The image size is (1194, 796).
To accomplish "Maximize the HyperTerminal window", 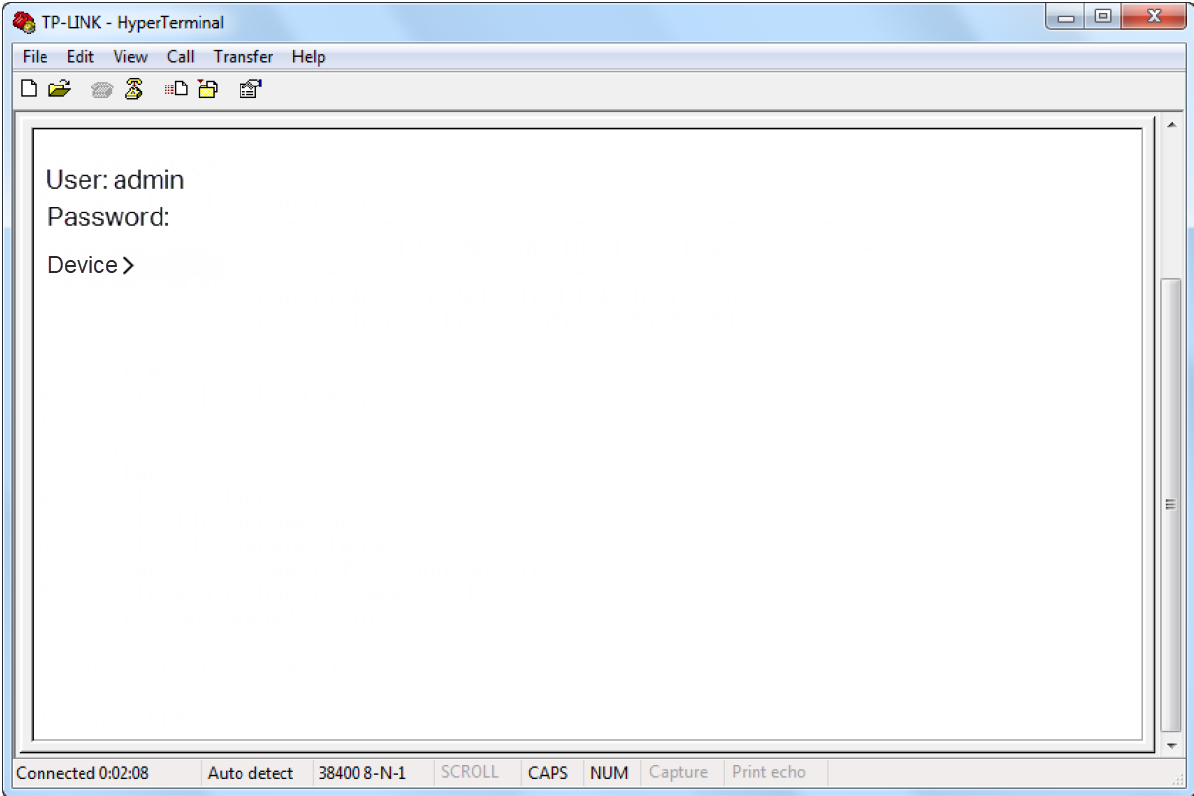I will [1103, 17].
